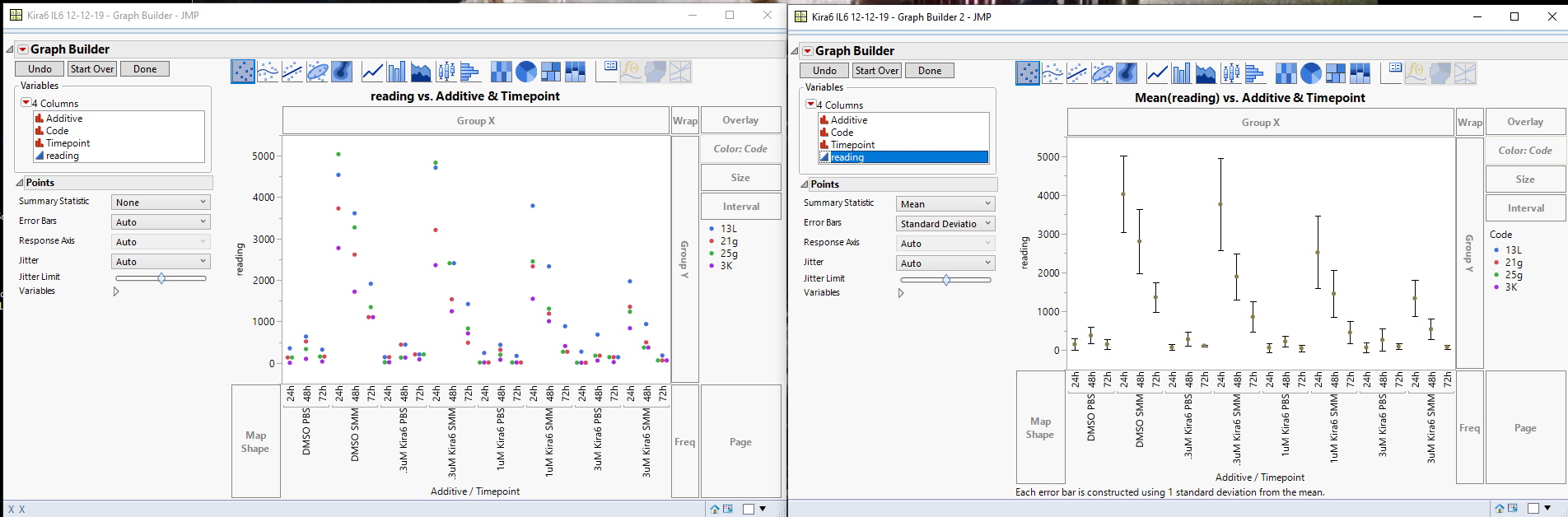Select the Box Plot icon in Graph Builder 2 window
Screen dimensions: 1568x517
click(x=1230, y=74)
